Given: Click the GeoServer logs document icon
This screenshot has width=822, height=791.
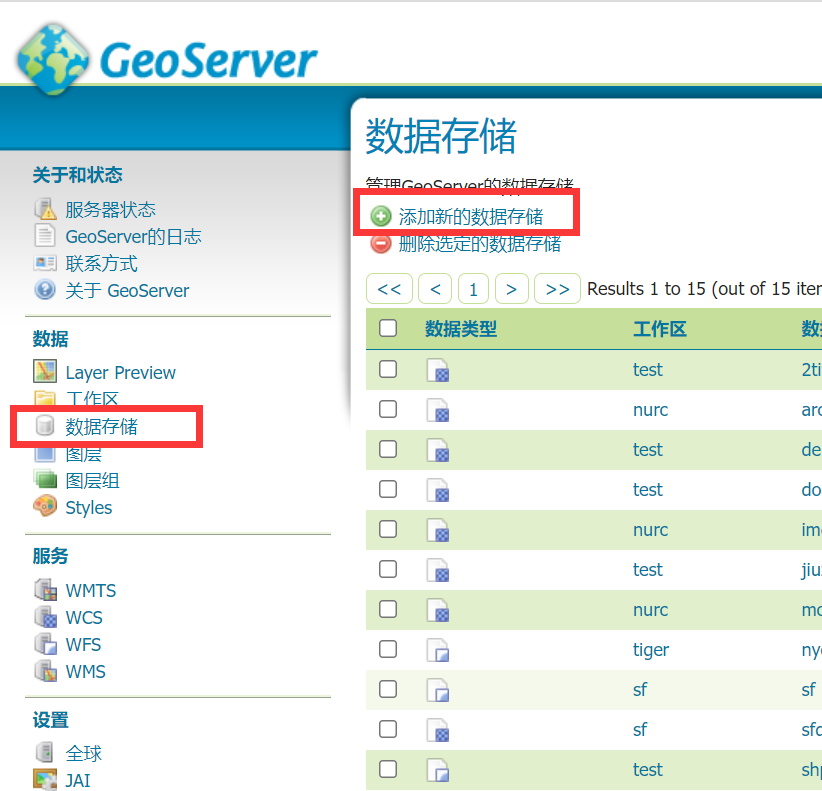Looking at the screenshot, I should (x=45, y=235).
